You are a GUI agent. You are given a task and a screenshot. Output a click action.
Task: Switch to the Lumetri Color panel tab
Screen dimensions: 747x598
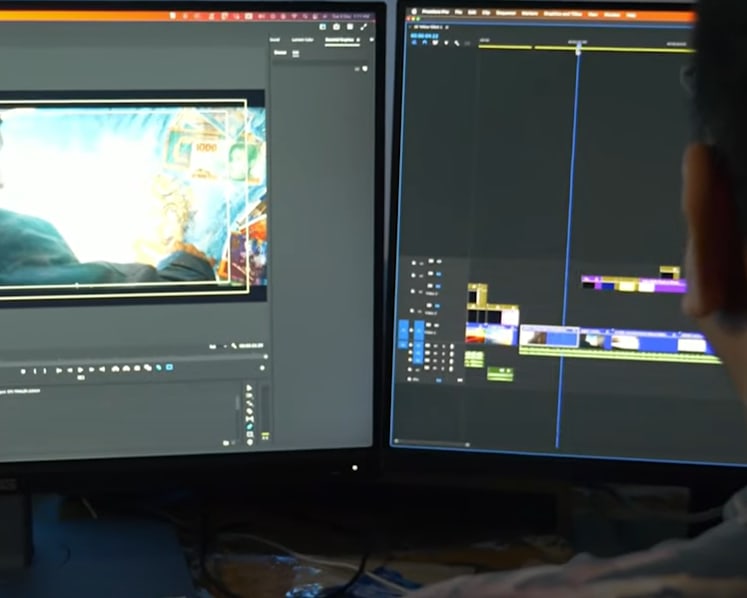[302, 40]
